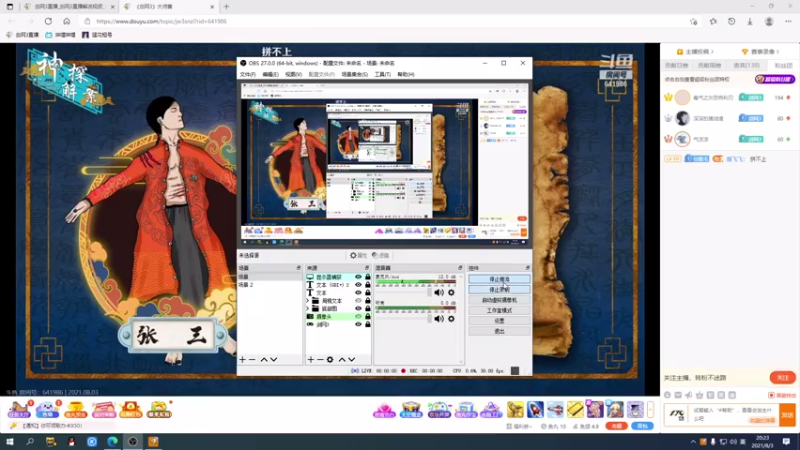
Task: Open Windows Start menu
Action: pyautogui.click(x=10, y=441)
